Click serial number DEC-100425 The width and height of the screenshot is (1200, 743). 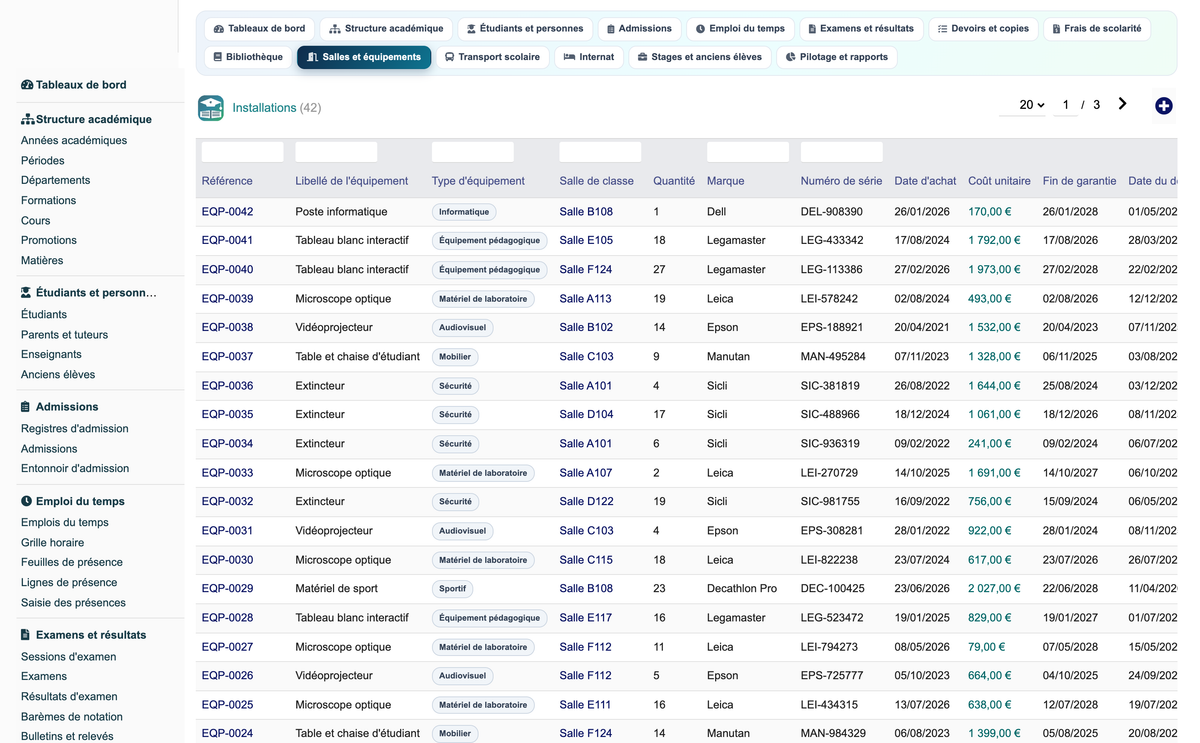click(x=833, y=589)
